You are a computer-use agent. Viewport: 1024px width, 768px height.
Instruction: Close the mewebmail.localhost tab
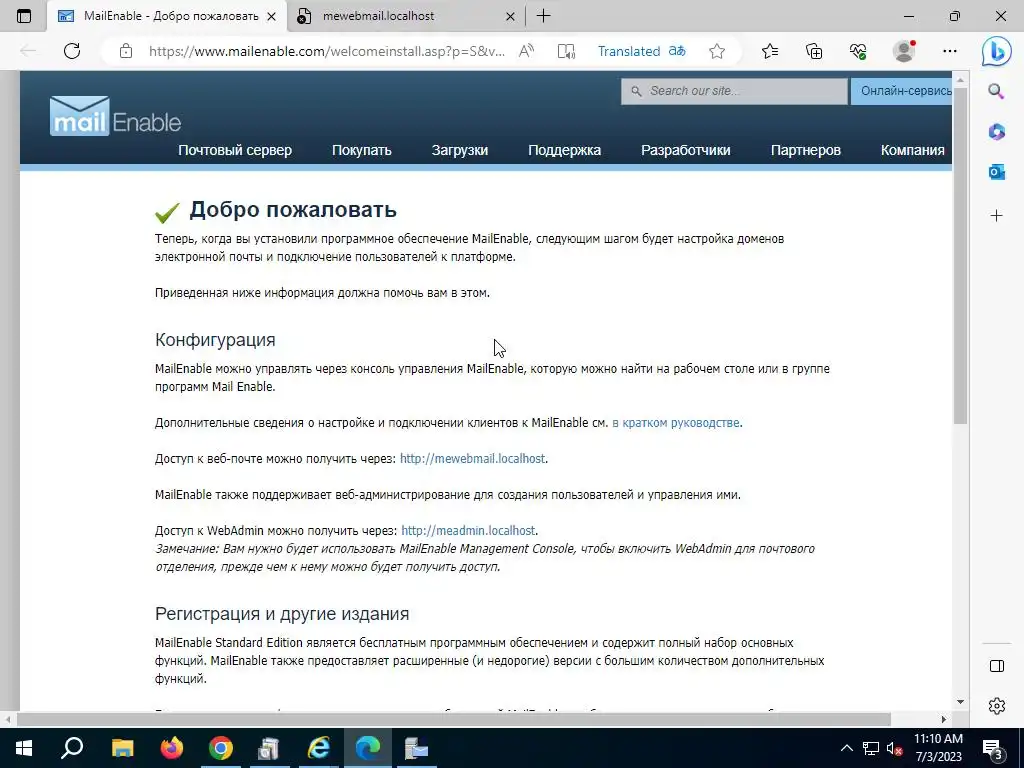pyautogui.click(x=511, y=16)
